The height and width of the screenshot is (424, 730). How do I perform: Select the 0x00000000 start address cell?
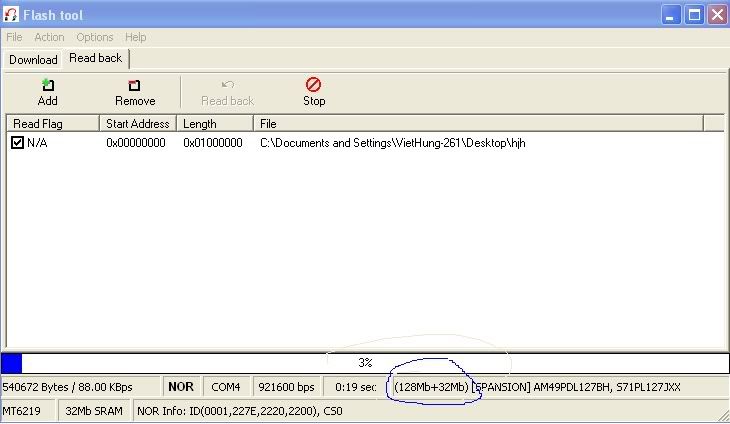click(136, 143)
